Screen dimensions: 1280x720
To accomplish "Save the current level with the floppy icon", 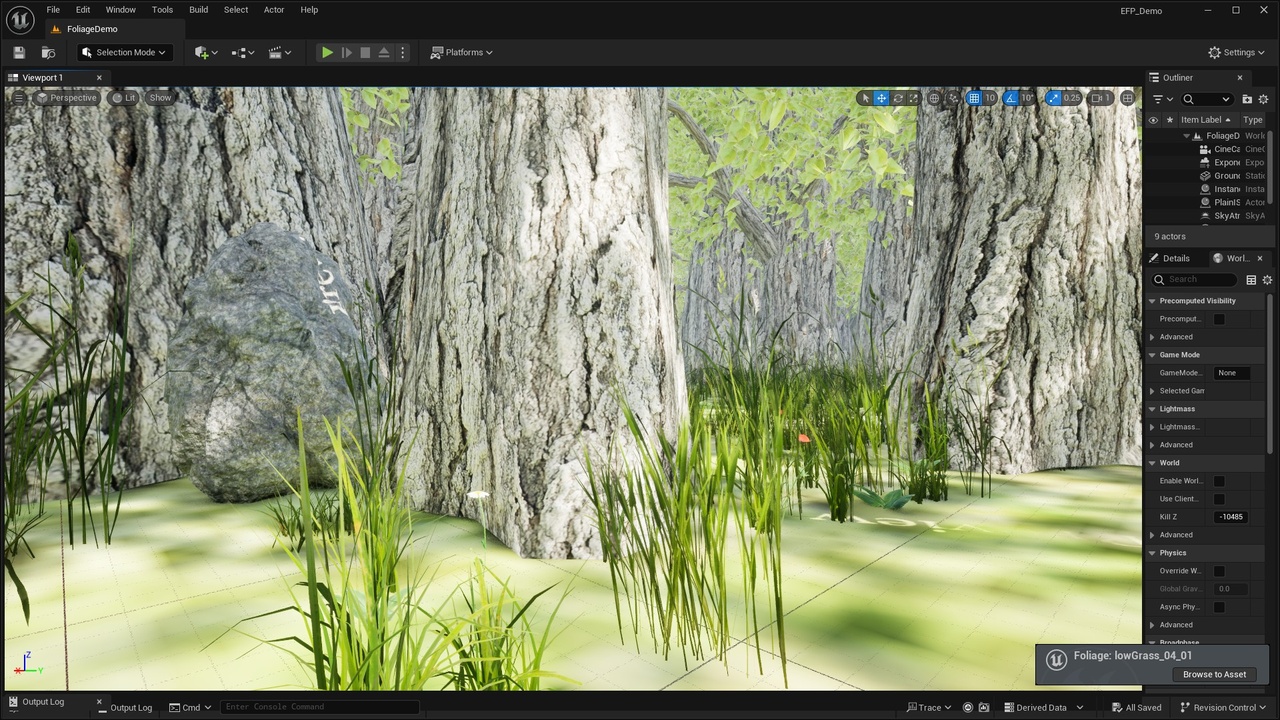I will tap(18, 52).
